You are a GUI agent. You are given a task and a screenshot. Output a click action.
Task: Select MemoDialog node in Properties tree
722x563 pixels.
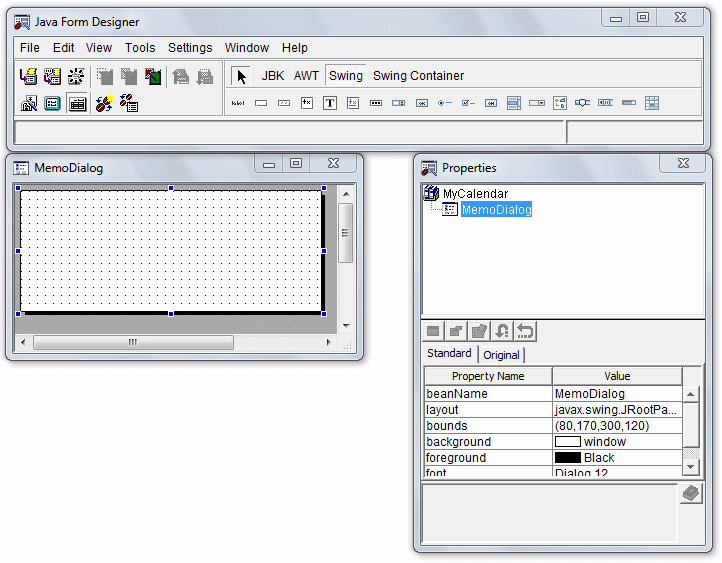tap(496, 210)
